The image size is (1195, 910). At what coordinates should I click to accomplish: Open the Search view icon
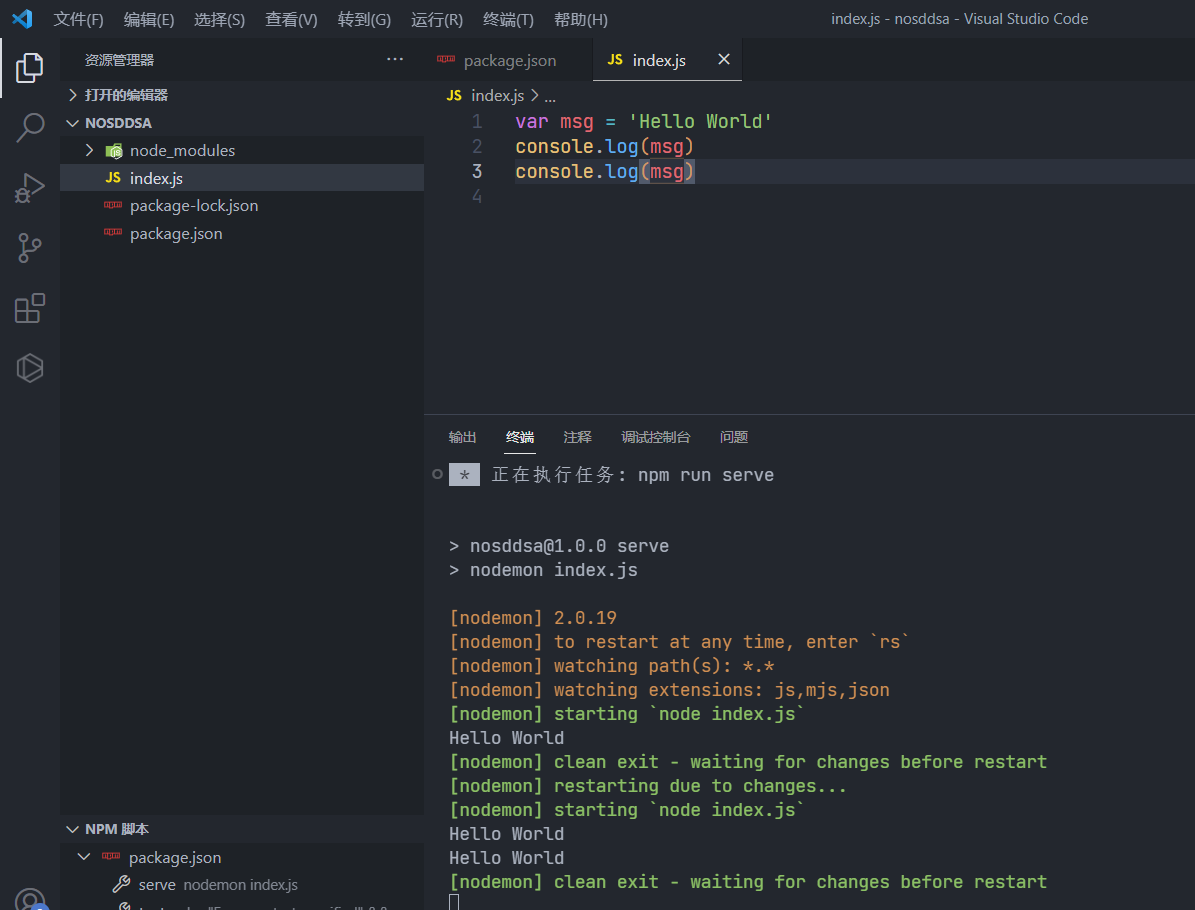(x=30, y=127)
